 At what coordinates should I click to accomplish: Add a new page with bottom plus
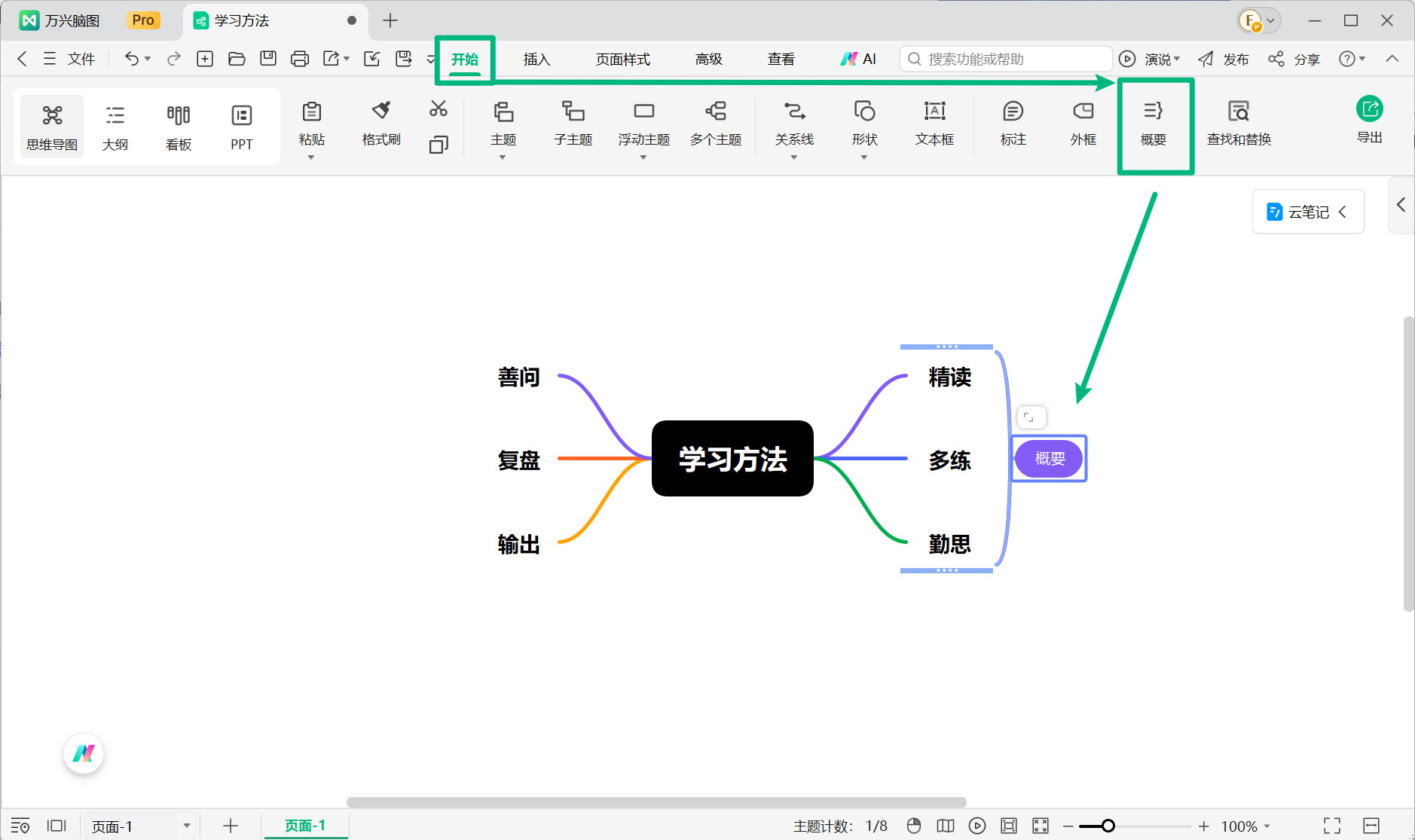[x=231, y=826]
